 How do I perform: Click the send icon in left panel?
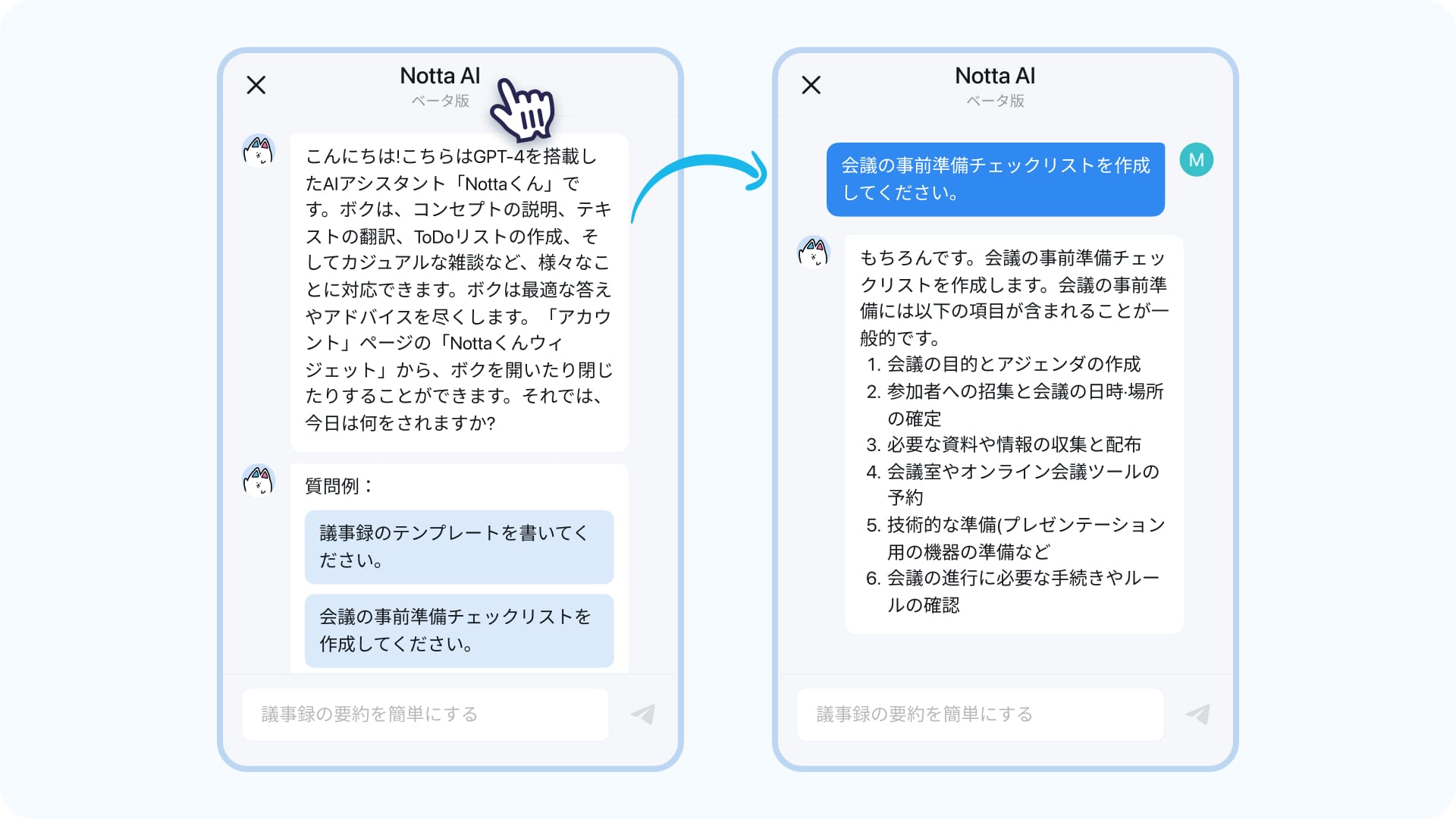(643, 714)
